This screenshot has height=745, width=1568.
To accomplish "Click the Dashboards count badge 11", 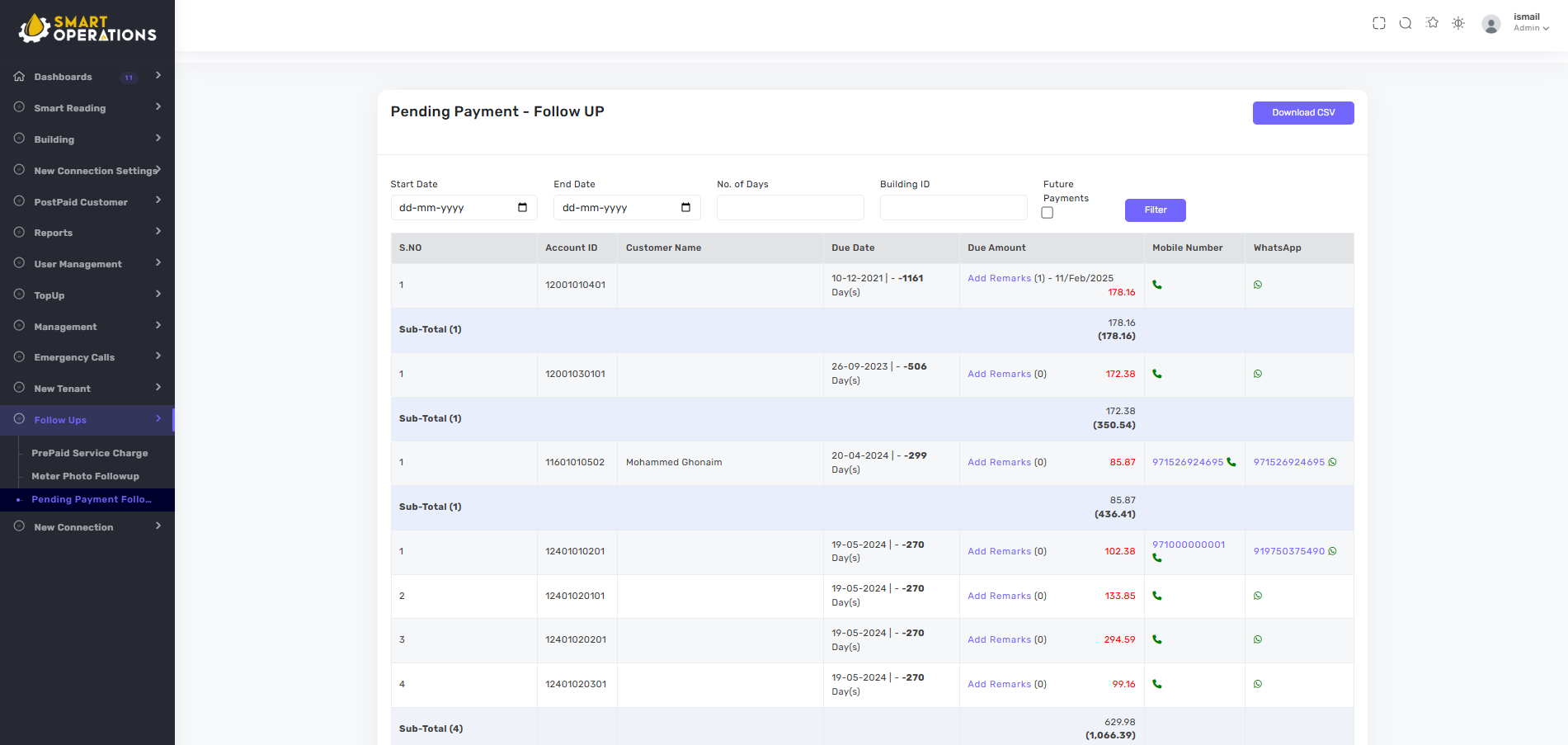I will tap(129, 78).
